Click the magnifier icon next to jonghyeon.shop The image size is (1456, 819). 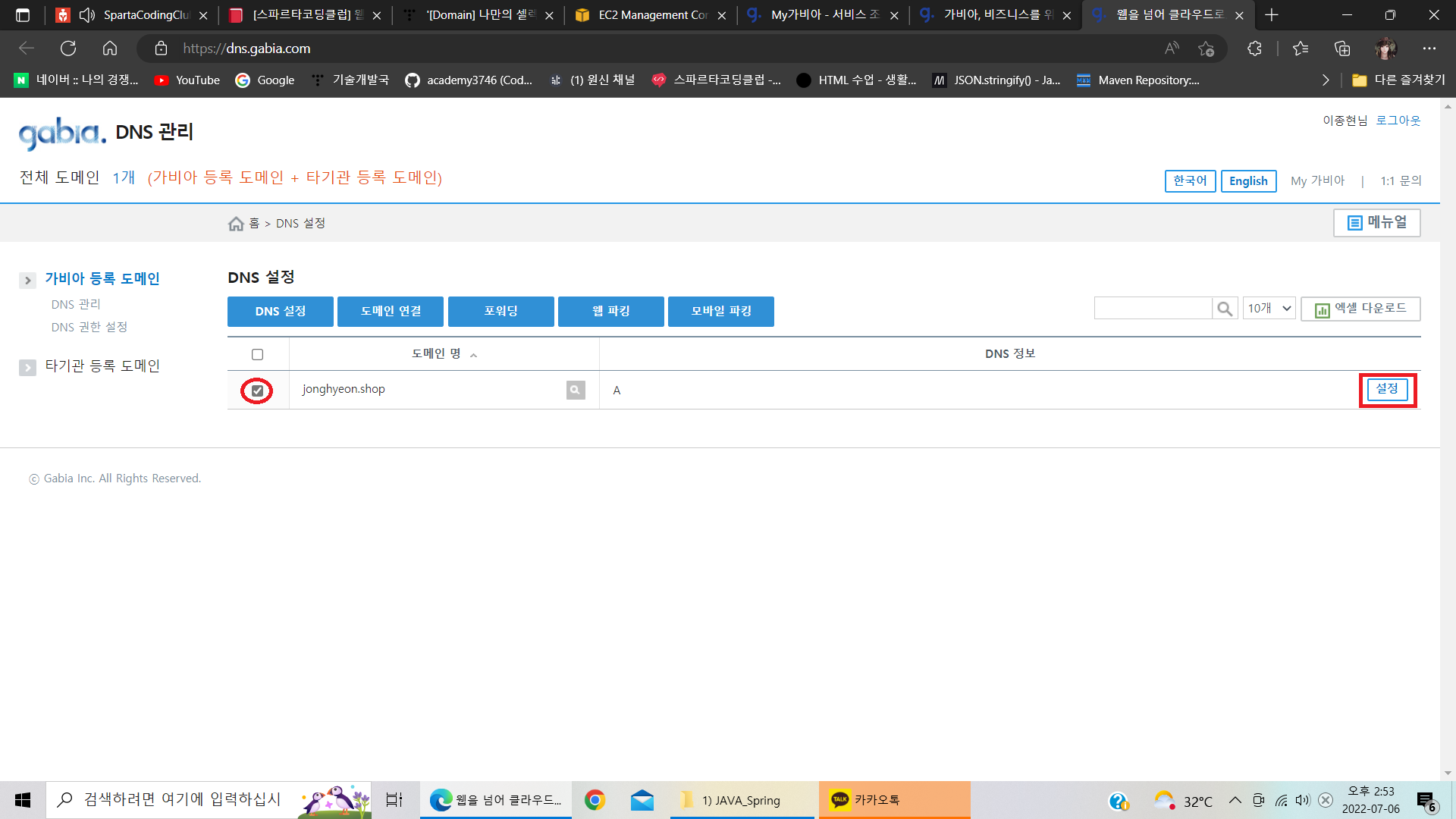576,390
